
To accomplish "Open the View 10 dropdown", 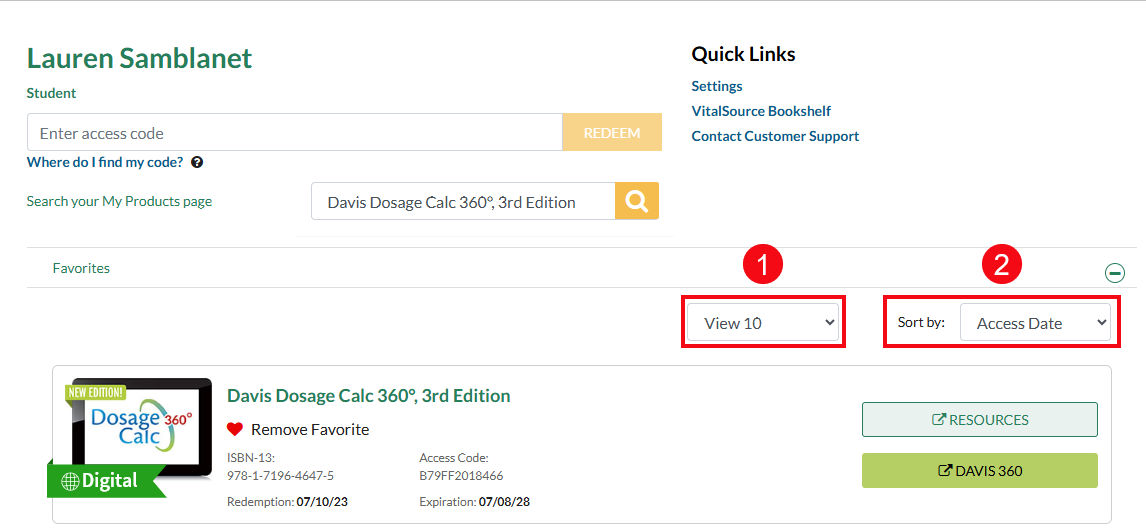I will pyautogui.click(x=763, y=322).
